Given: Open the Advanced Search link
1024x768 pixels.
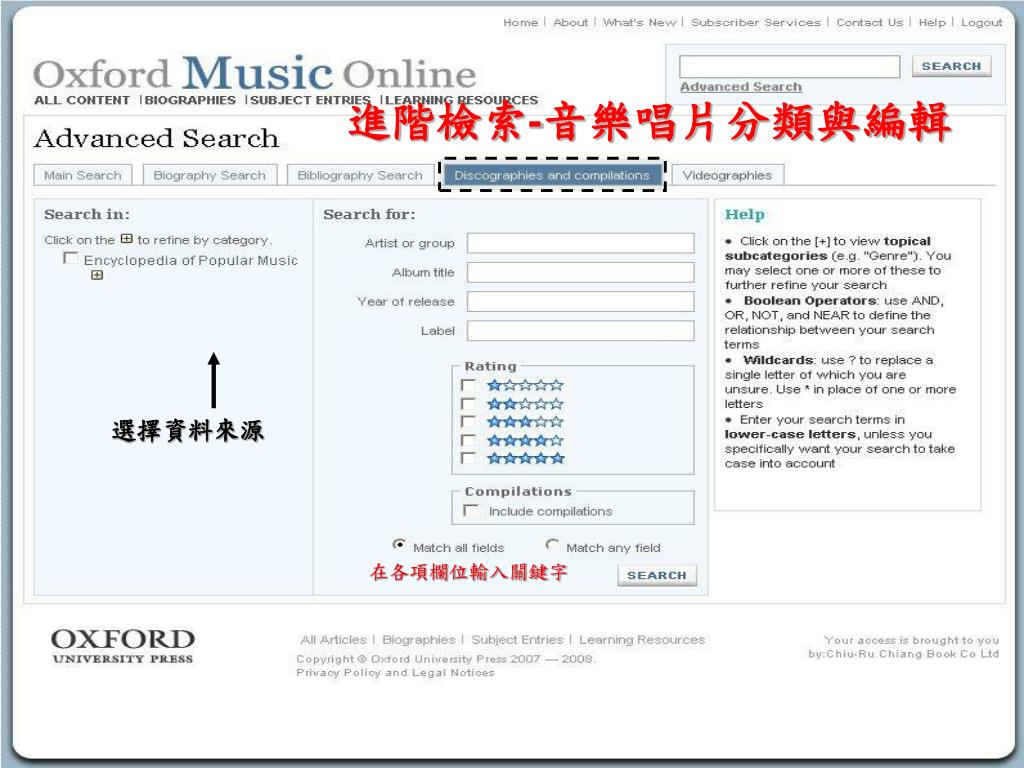Looking at the screenshot, I should (x=741, y=87).
